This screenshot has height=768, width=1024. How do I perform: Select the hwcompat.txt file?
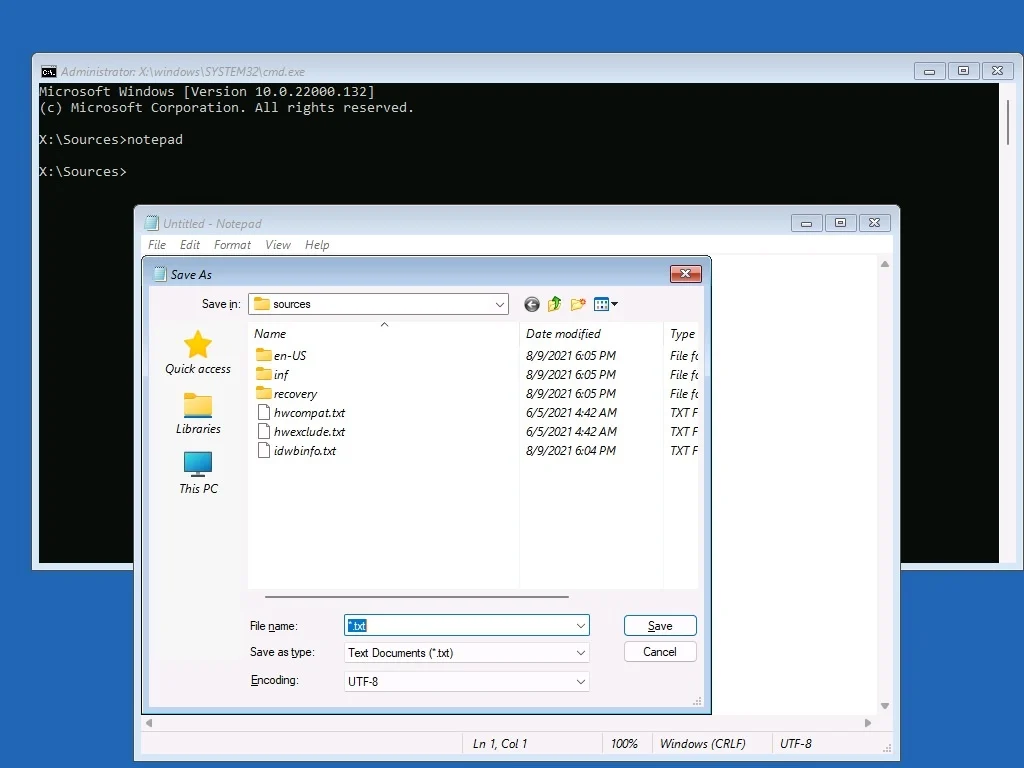301,413
